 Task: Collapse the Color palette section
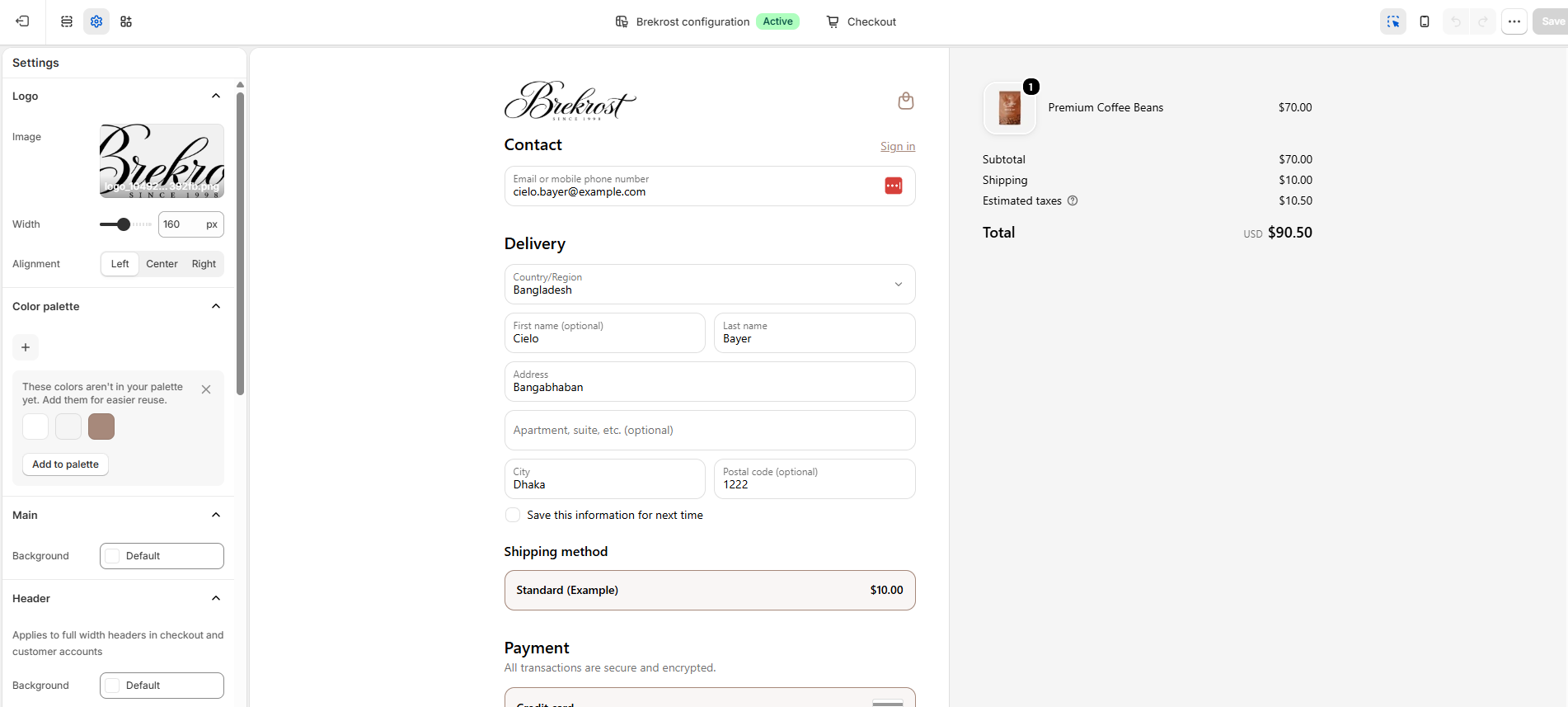tap(216, 306)
